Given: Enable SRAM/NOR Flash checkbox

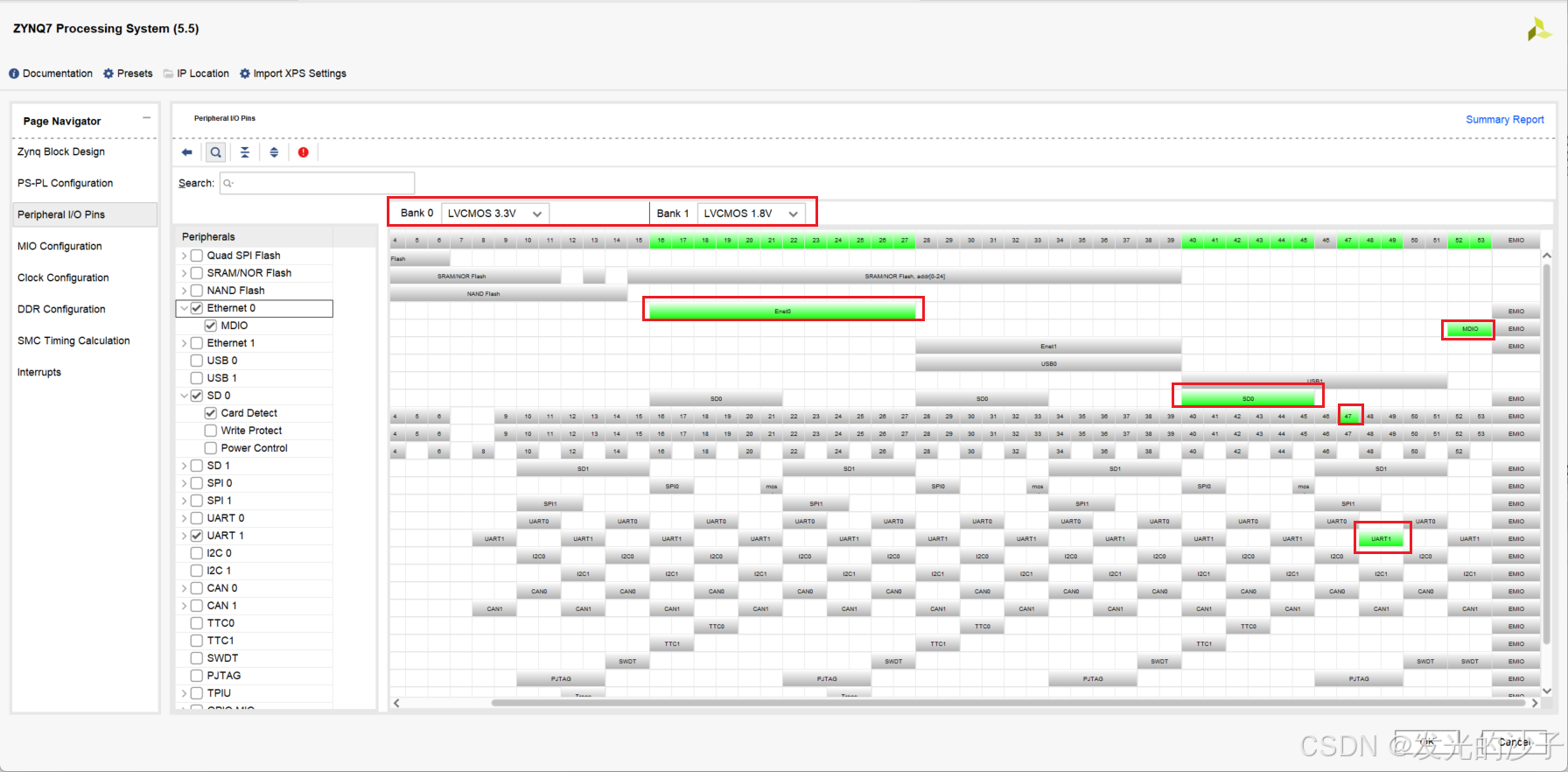Looking at the screenshot, I should (x=197, y=273).
